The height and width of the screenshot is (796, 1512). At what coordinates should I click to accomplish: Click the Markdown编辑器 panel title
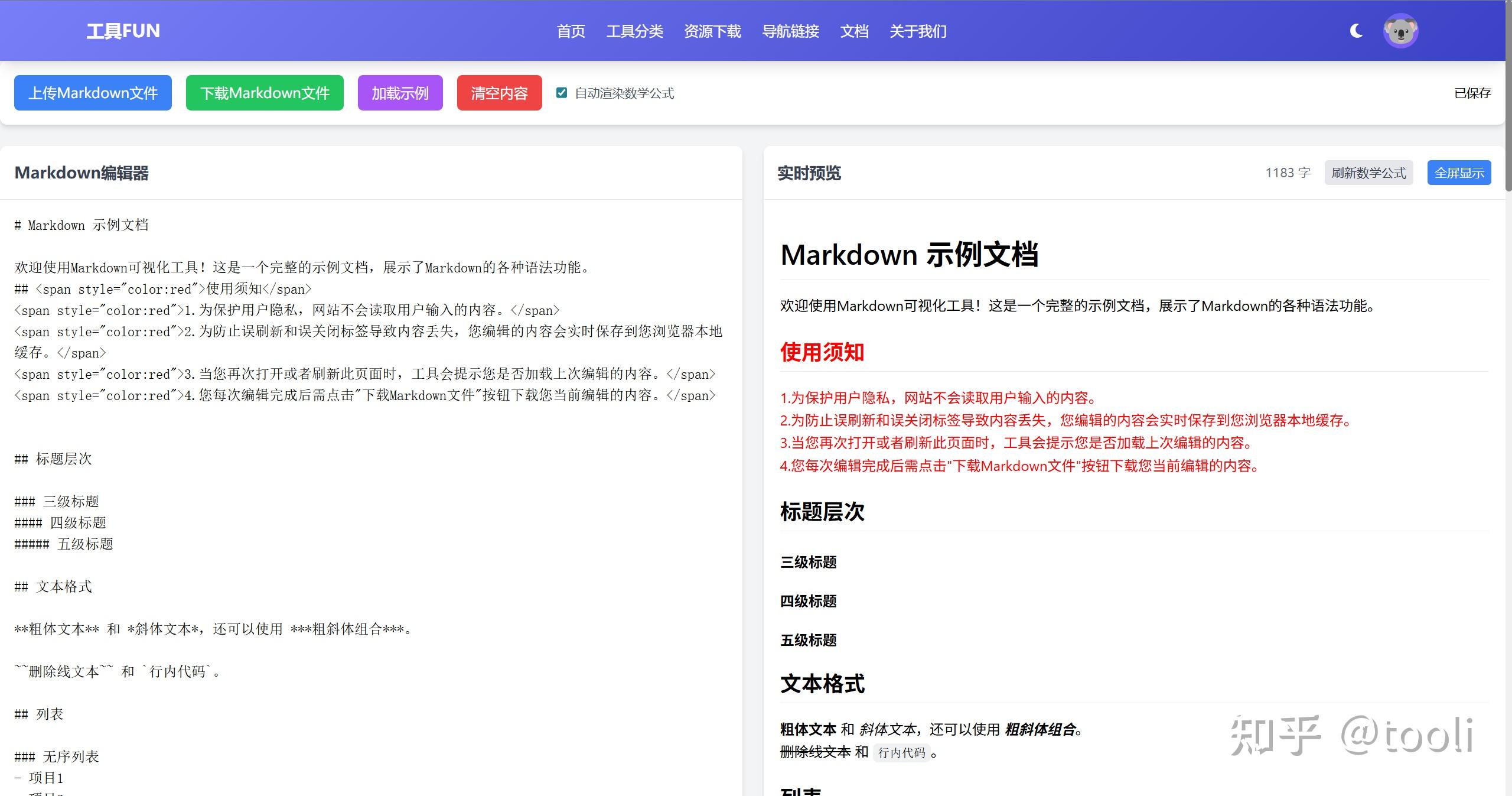[x=82, y=173]
